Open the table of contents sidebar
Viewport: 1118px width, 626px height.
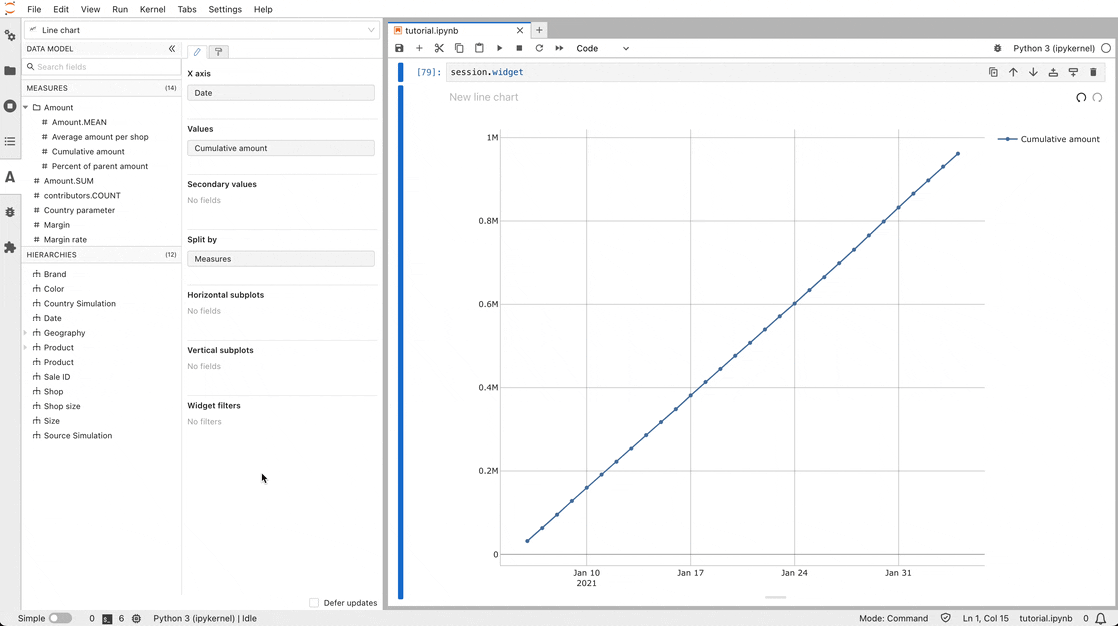coord(10,141)
